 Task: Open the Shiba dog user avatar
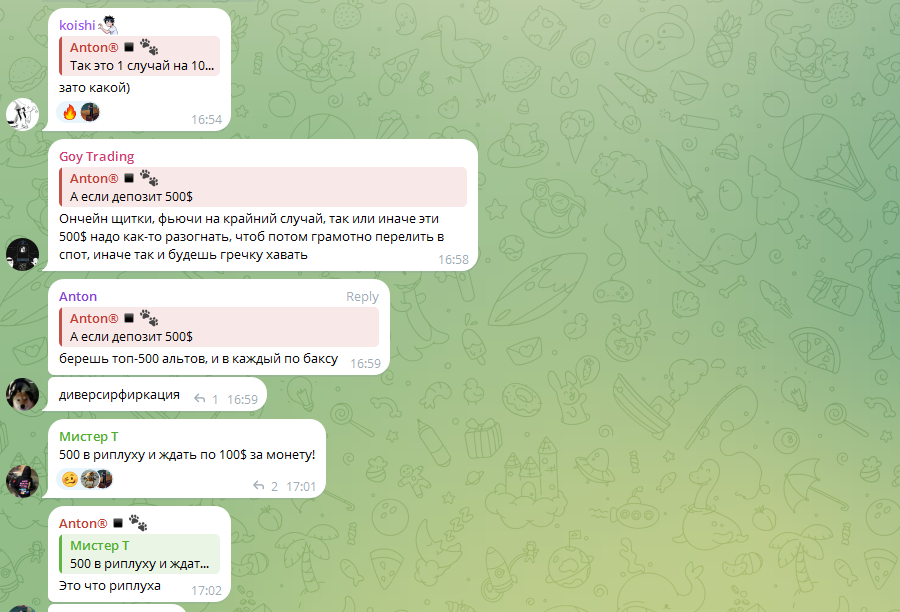pos(22,394)
